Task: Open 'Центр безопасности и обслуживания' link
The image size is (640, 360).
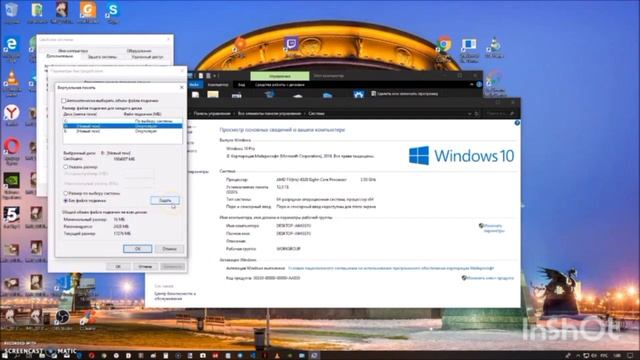Action: pos(175,296)
